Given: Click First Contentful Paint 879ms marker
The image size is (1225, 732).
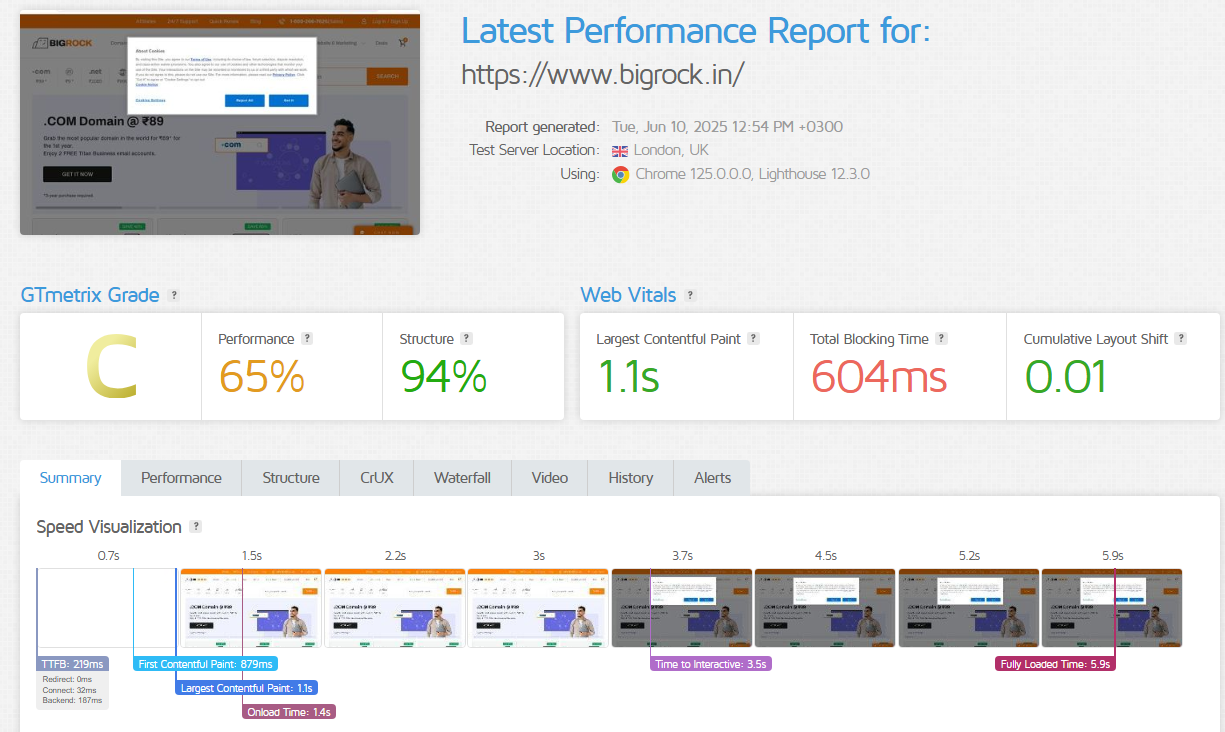Looking at the screenshot, I should 206,664.
